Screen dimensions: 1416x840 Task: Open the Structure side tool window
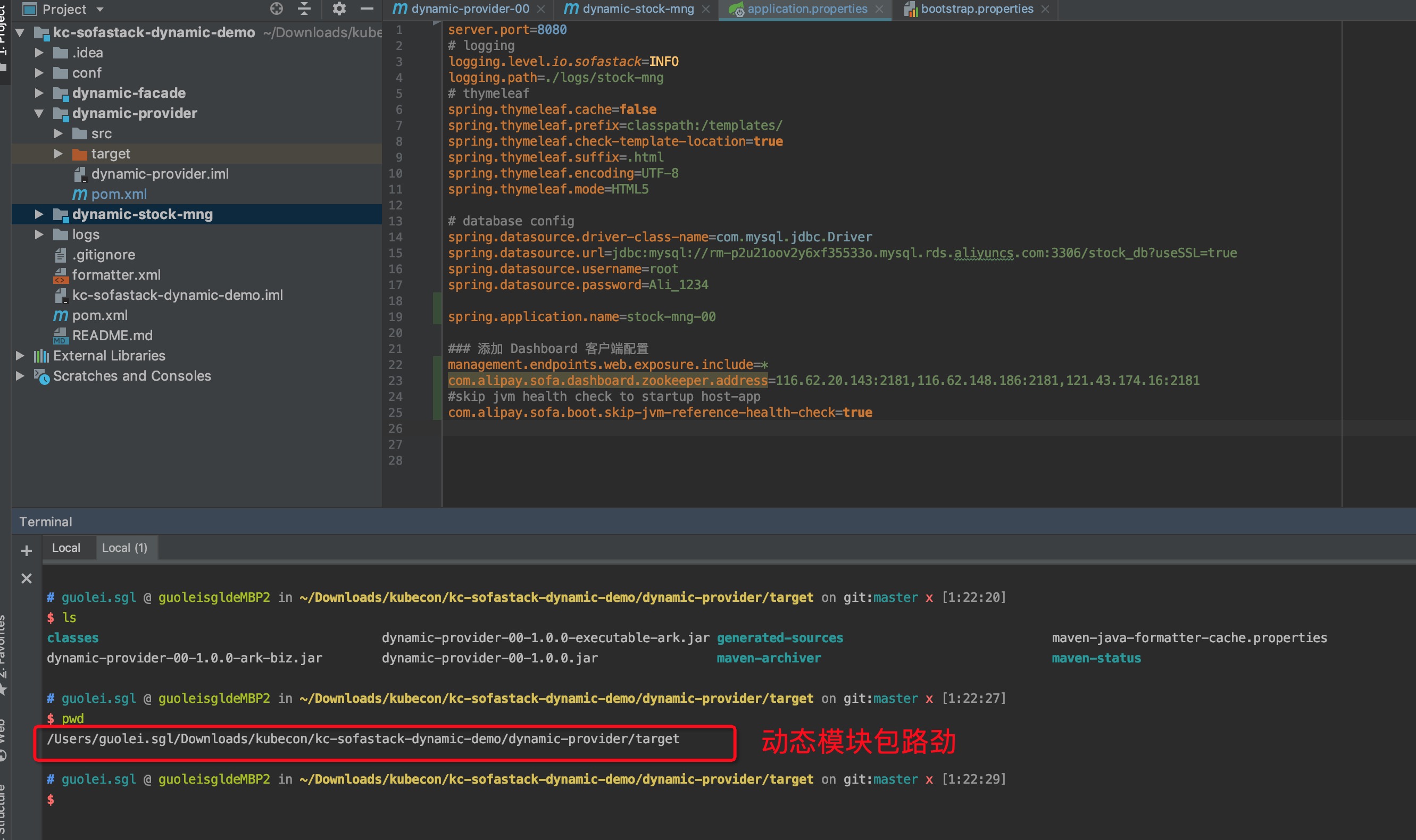tap(3, 812)
